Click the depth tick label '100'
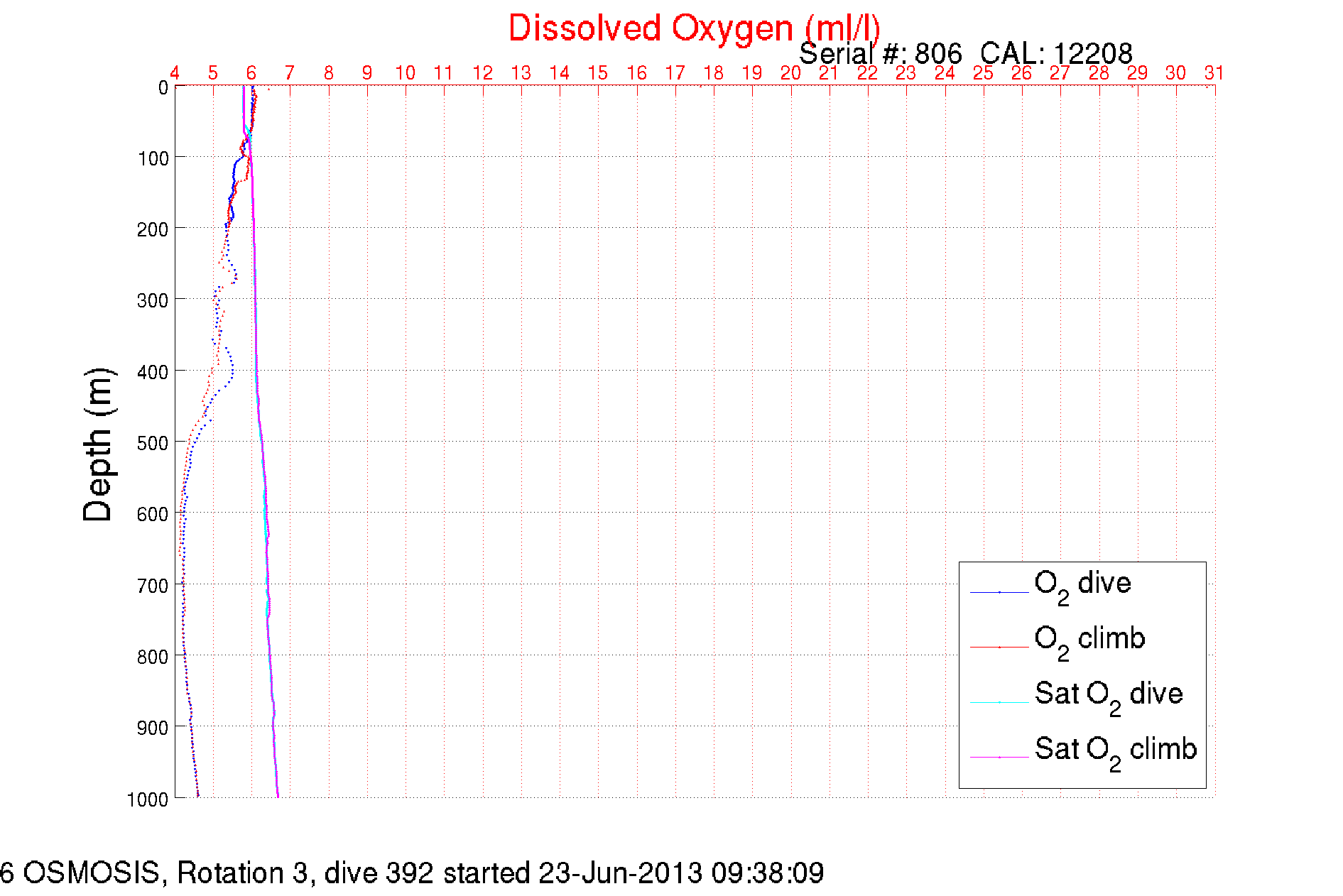This screenshot has width=1343, height=896. pyautogui.click(x=153, y=158)
